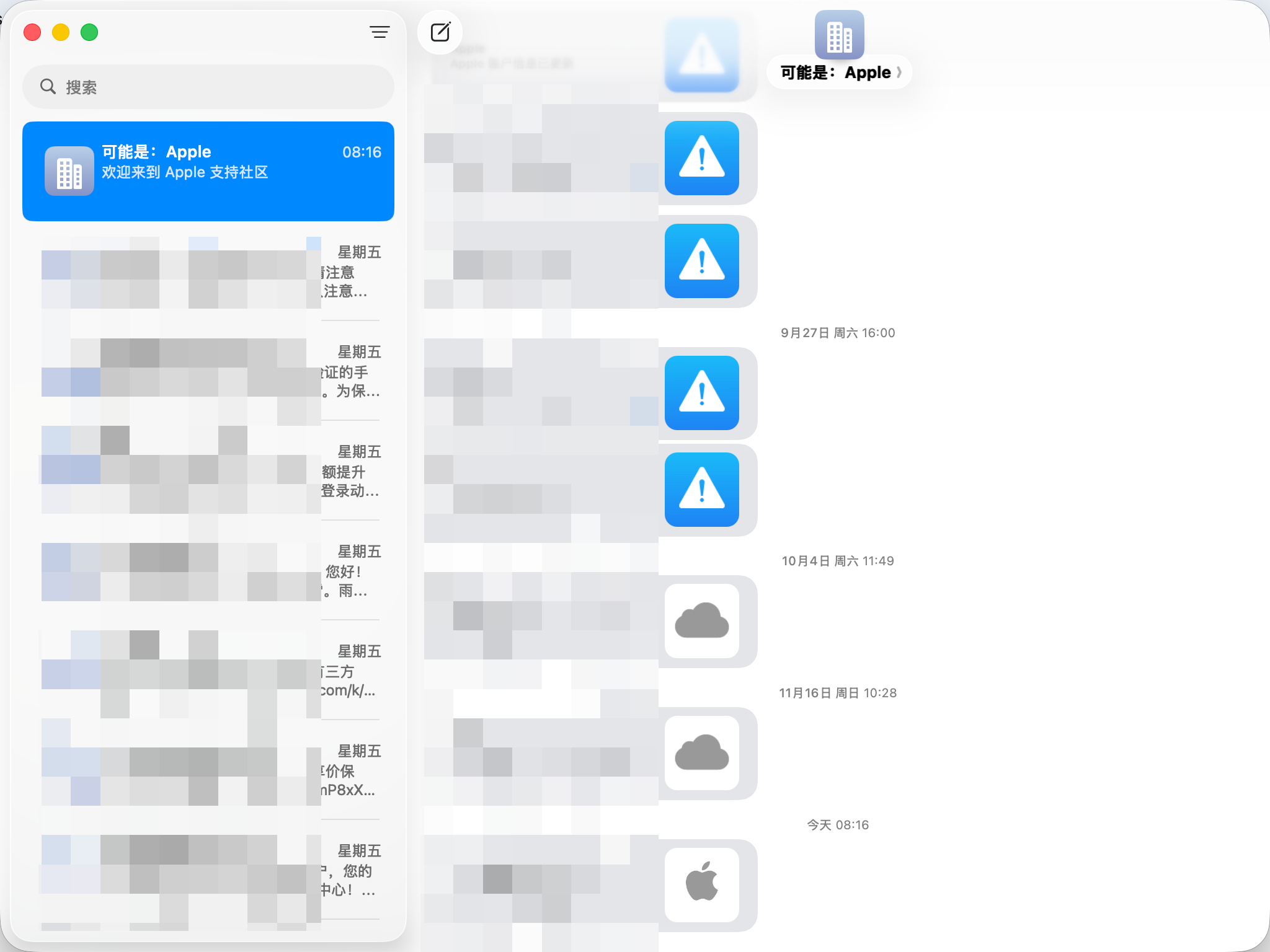
Task: Open the iCloud preview below 10月4日 timestamp
Action: [x=701, y=621]
